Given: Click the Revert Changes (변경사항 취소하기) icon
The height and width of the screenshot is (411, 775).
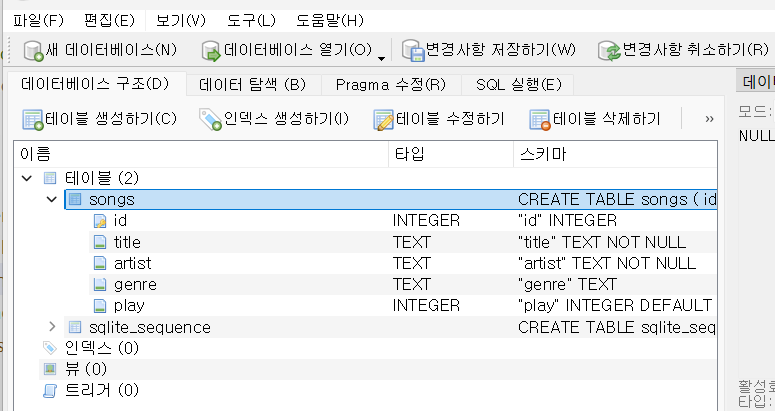Looking at the screenshot, I should (608, 50).
